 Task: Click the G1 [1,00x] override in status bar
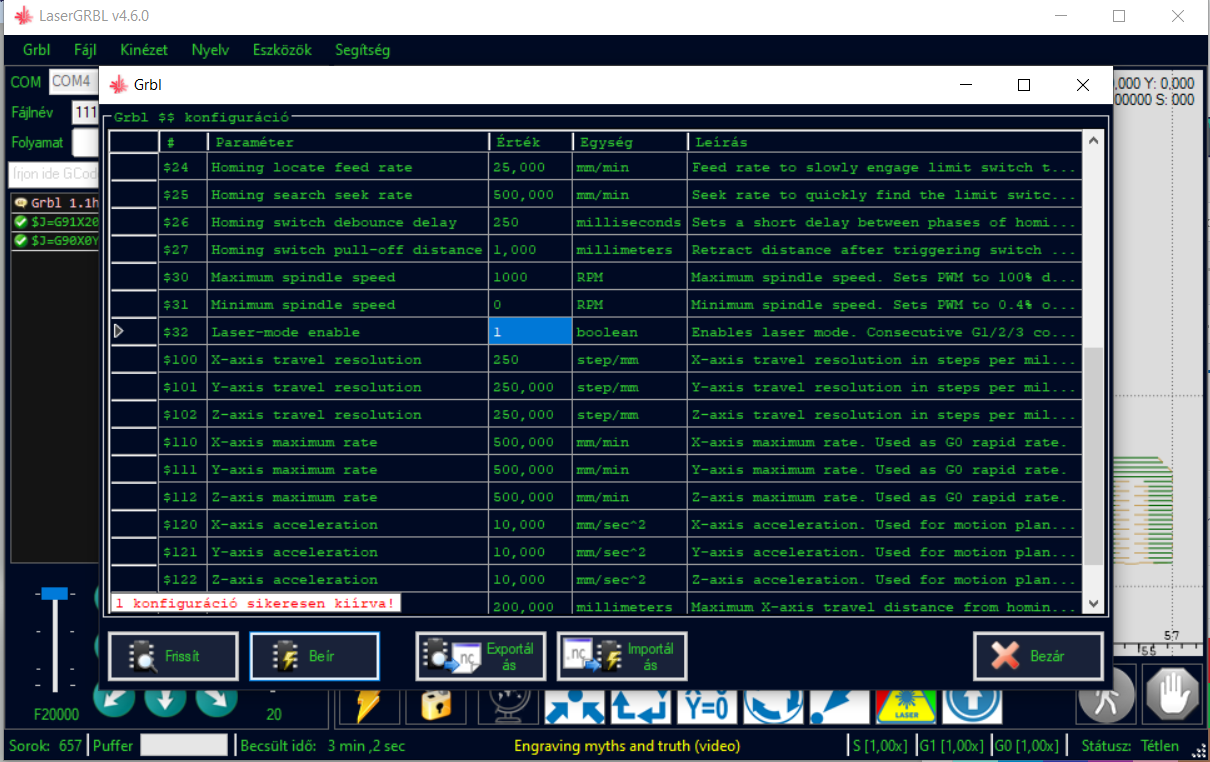951,746
